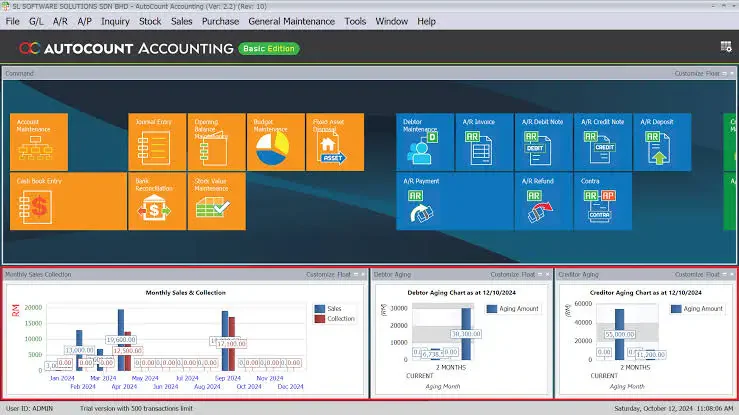Image resolution: width=739 pixels, height=415 pixels.
Task: Click Debtor Aging Amount legend swatch
Action: pos(492,309)
